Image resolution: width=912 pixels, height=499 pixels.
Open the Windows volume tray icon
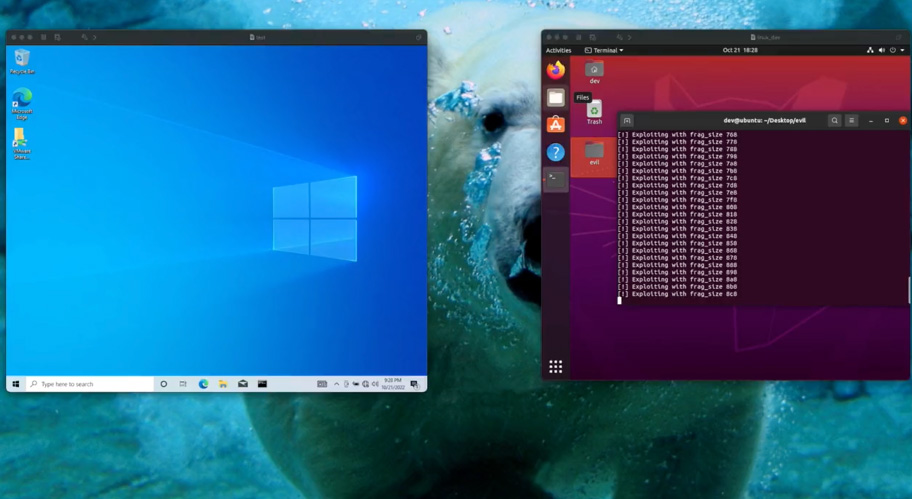pos(375,384)
